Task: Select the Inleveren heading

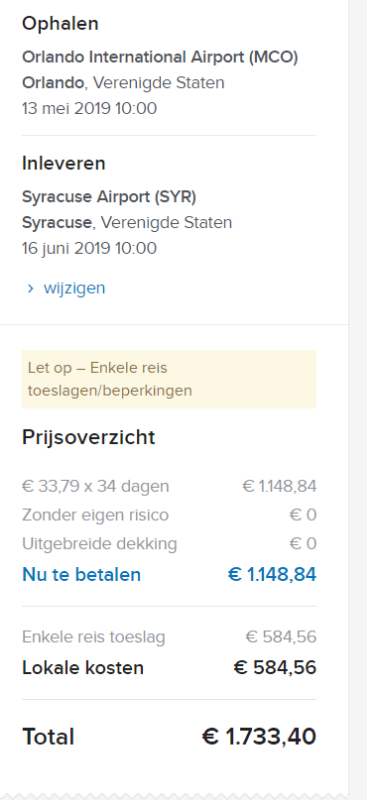Action: point(64,163)
